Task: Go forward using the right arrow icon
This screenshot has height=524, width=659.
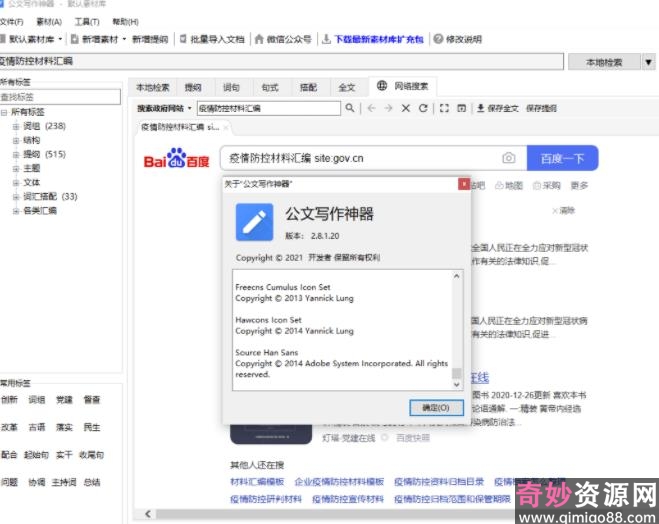Action: (x=388, y=108)
